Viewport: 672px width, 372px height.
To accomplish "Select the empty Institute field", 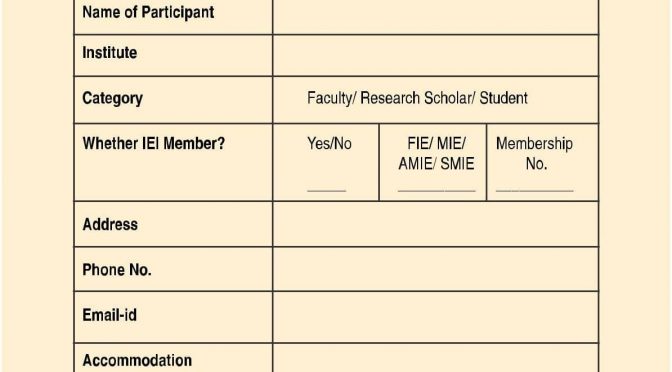I will coord(435,56).
